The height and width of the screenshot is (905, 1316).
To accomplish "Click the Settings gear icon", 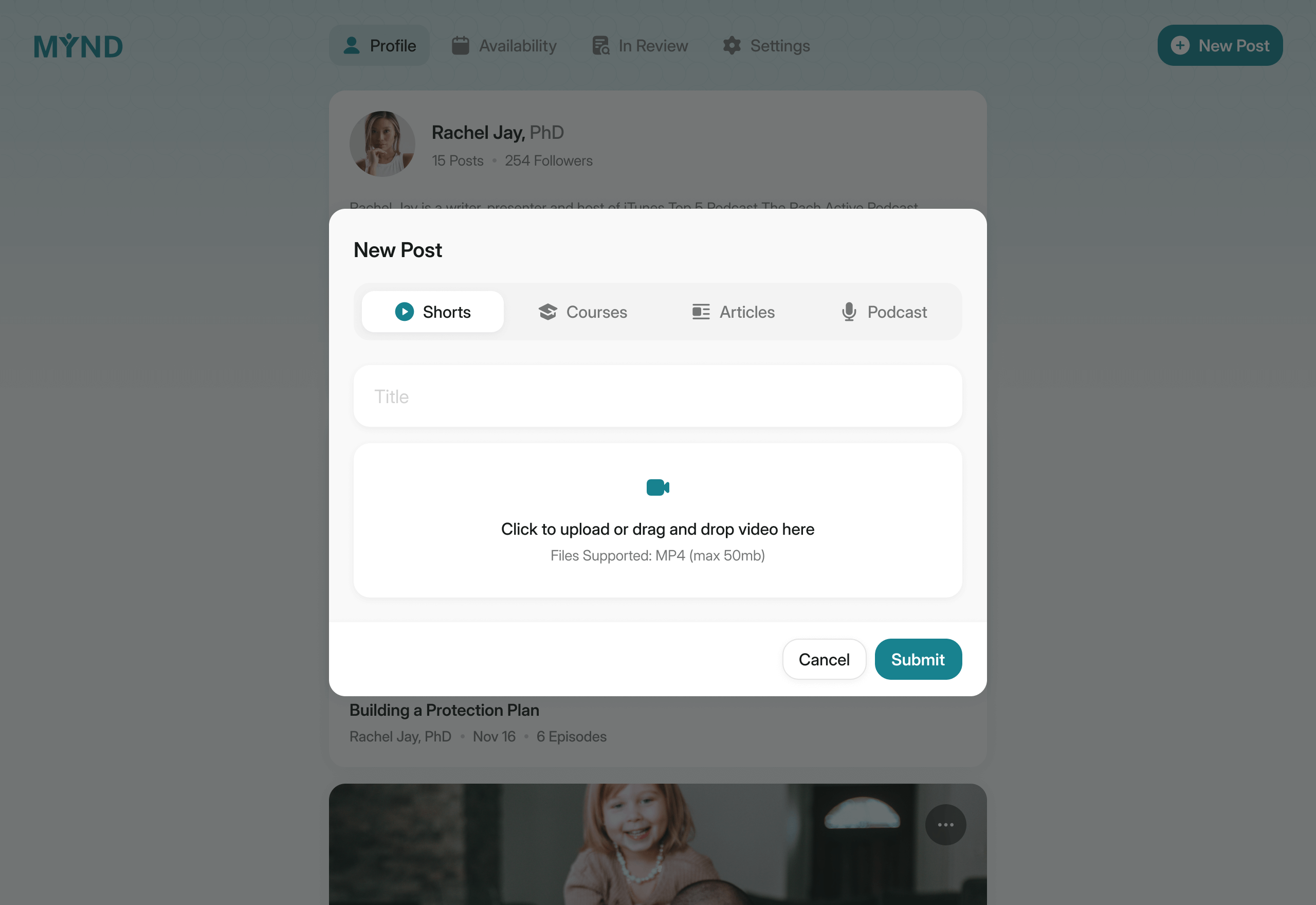I will click(732, 46).
